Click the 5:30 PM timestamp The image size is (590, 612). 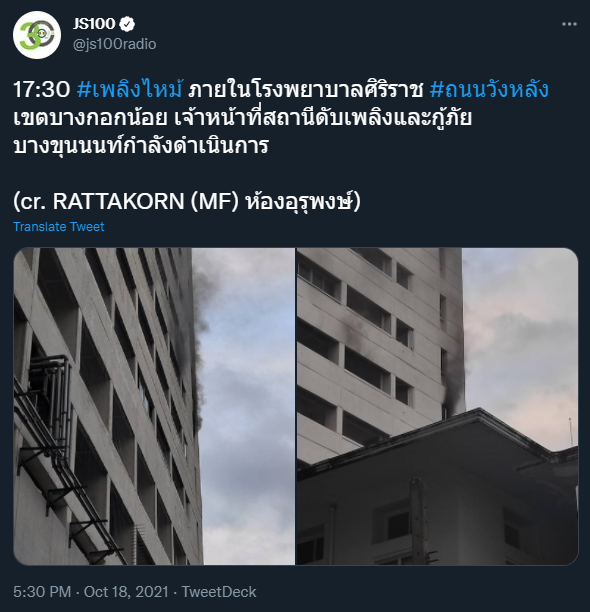pyautogui.click(x=42, y=592)
